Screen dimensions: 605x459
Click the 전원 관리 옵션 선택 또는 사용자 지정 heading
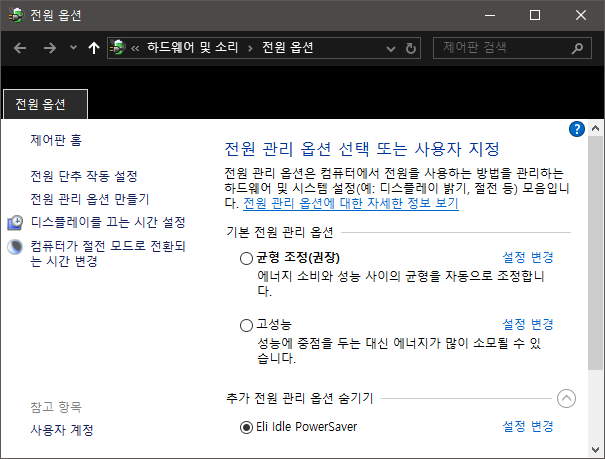click(x=362, y=149)
